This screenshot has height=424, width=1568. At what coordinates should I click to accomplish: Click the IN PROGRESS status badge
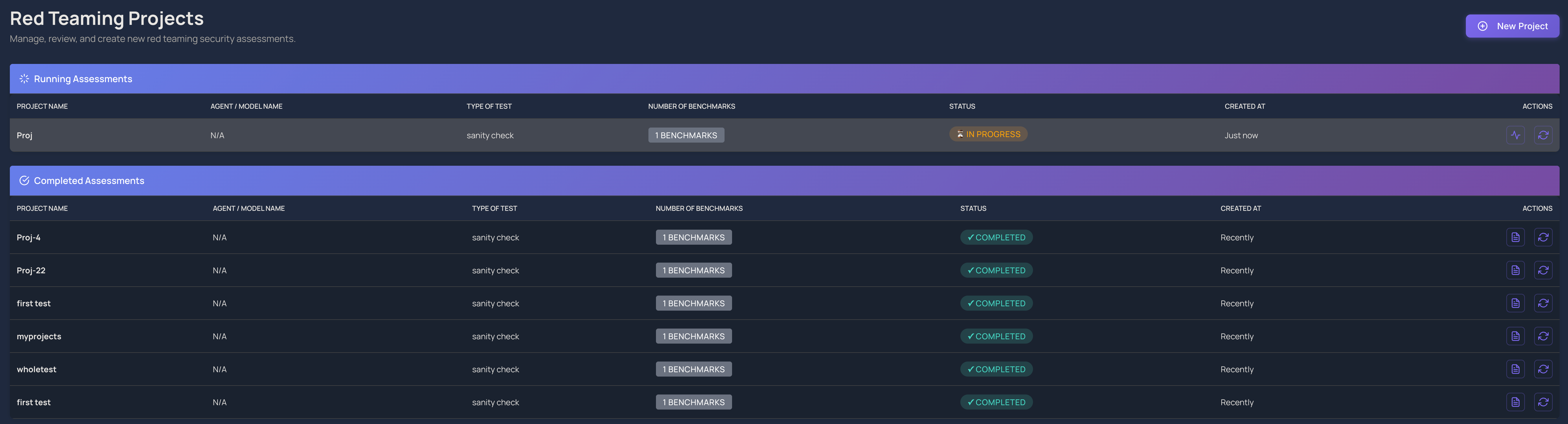(988, 134)
